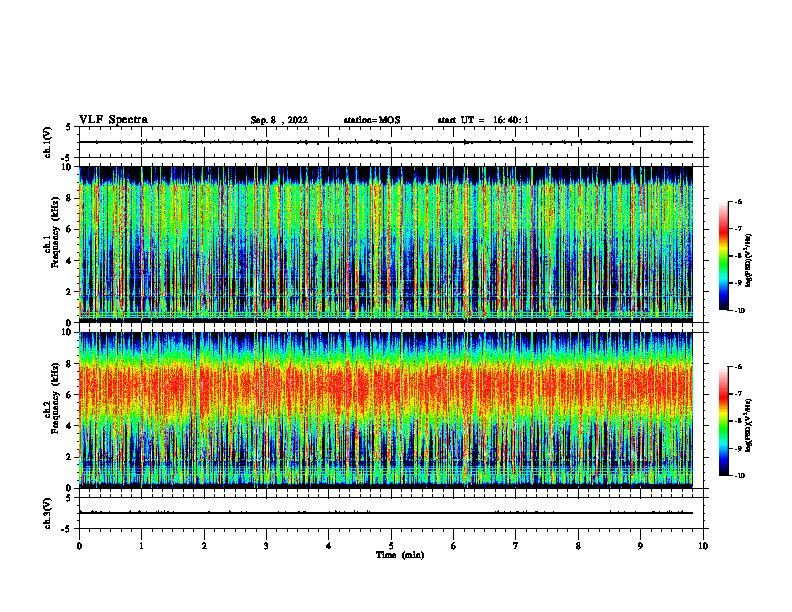Image resolution: width=792 pixels, height=612 pixels.
Task: Click the '9' tick on the Time axis
Action: pyautogui.click(x=640, y=546)
